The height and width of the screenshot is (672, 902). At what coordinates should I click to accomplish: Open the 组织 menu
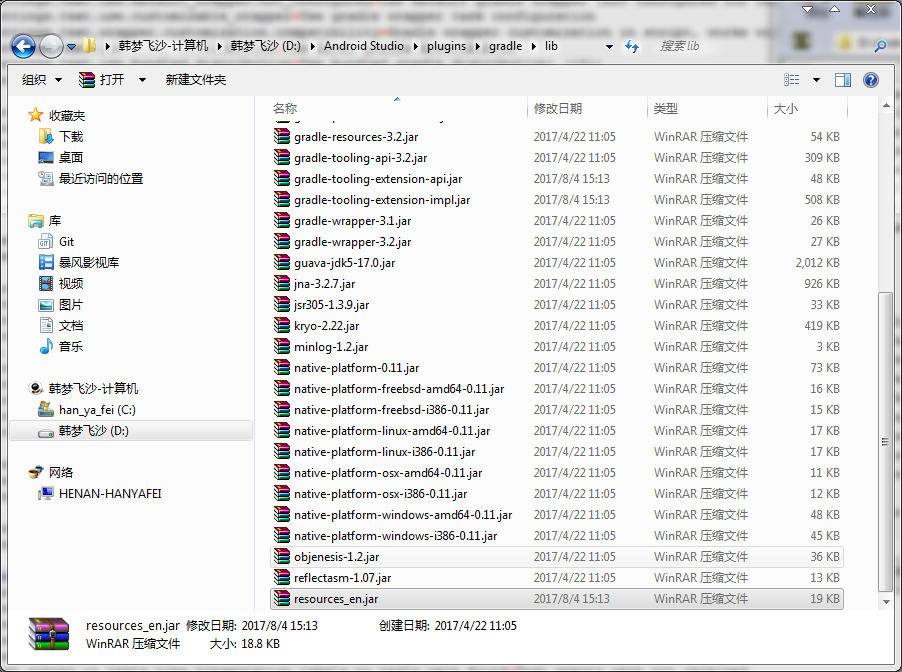pyautogui.click(x=41, y=80)
